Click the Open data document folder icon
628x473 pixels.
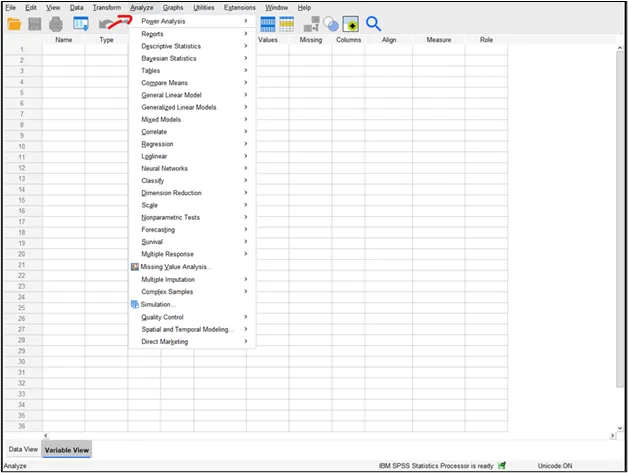(x=14, y=24)
